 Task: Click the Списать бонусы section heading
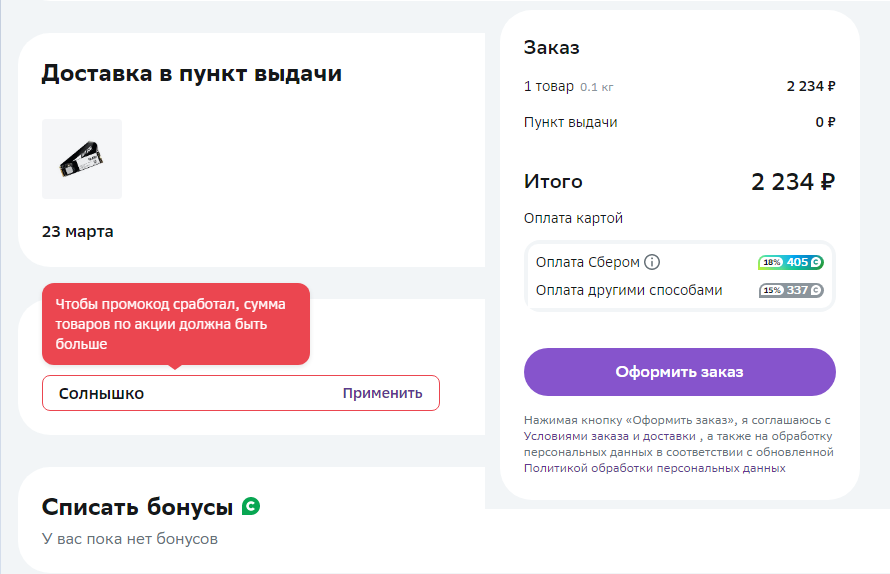coord(137,506)
